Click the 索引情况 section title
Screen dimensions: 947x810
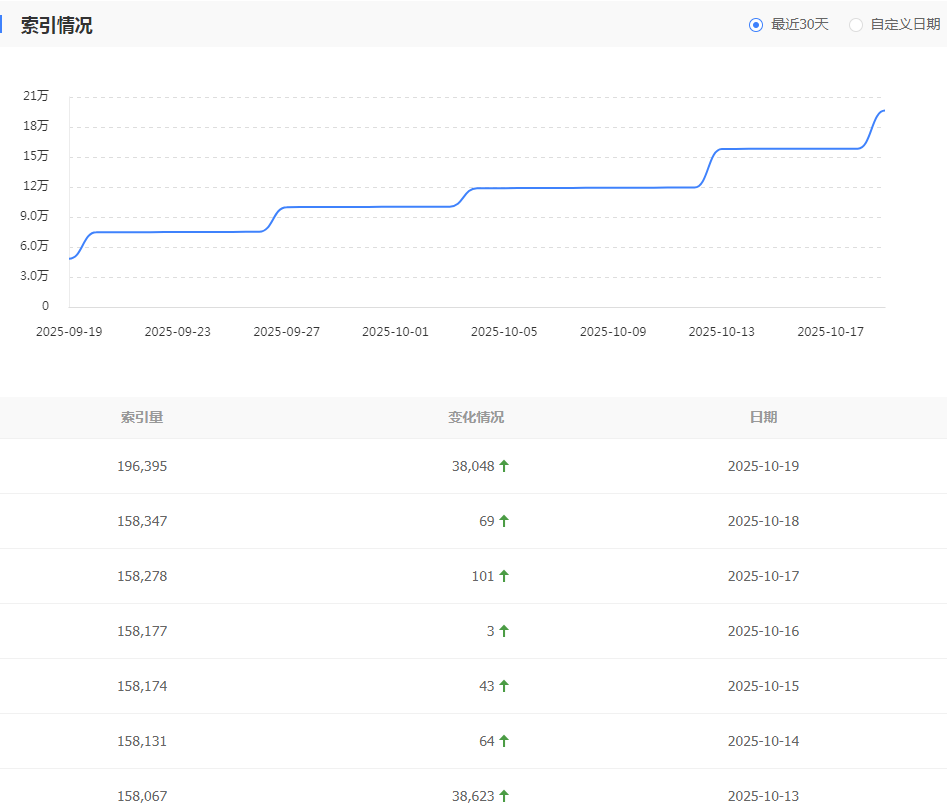pyautogui.click(x=57, y=25)
